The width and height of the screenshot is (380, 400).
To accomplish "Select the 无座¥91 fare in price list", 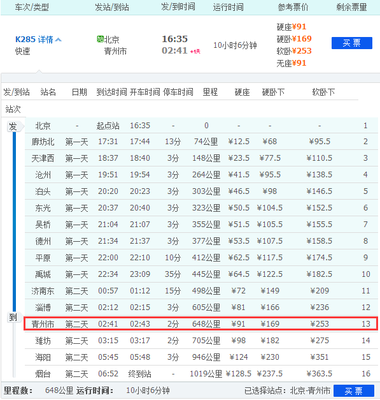I will tap(291, 63).
